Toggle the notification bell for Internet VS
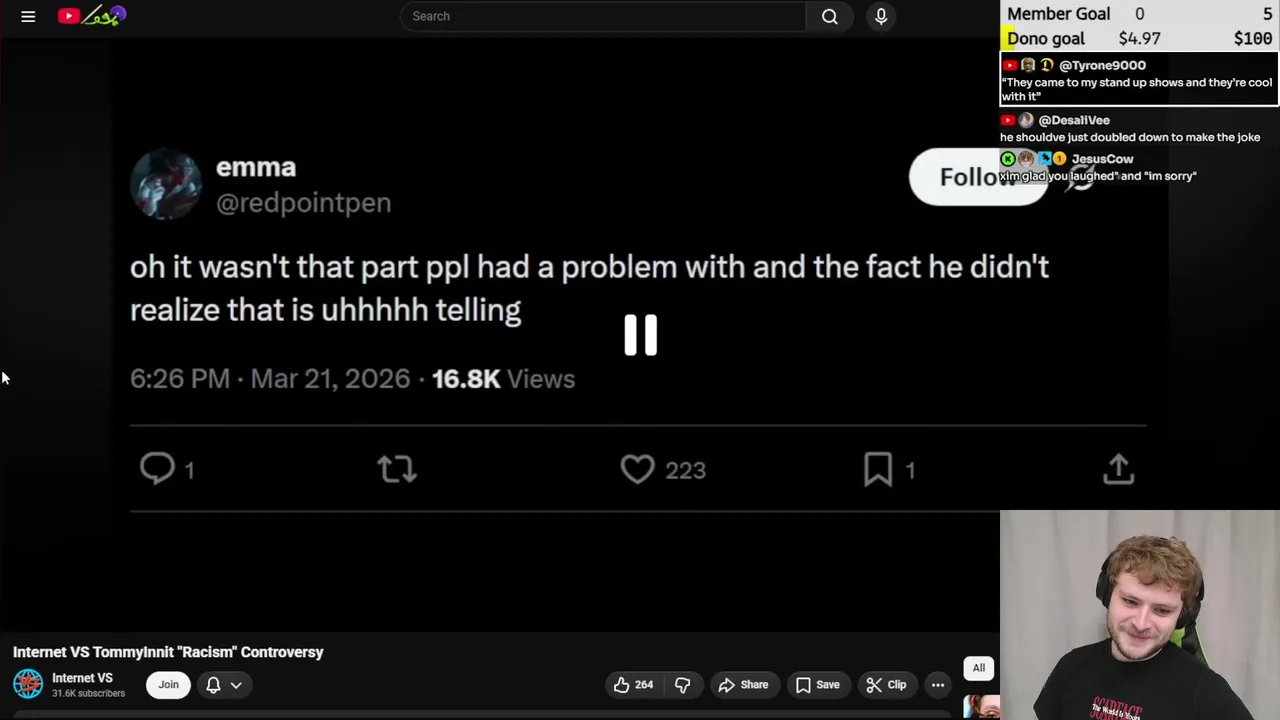 (x=213, y=685)
